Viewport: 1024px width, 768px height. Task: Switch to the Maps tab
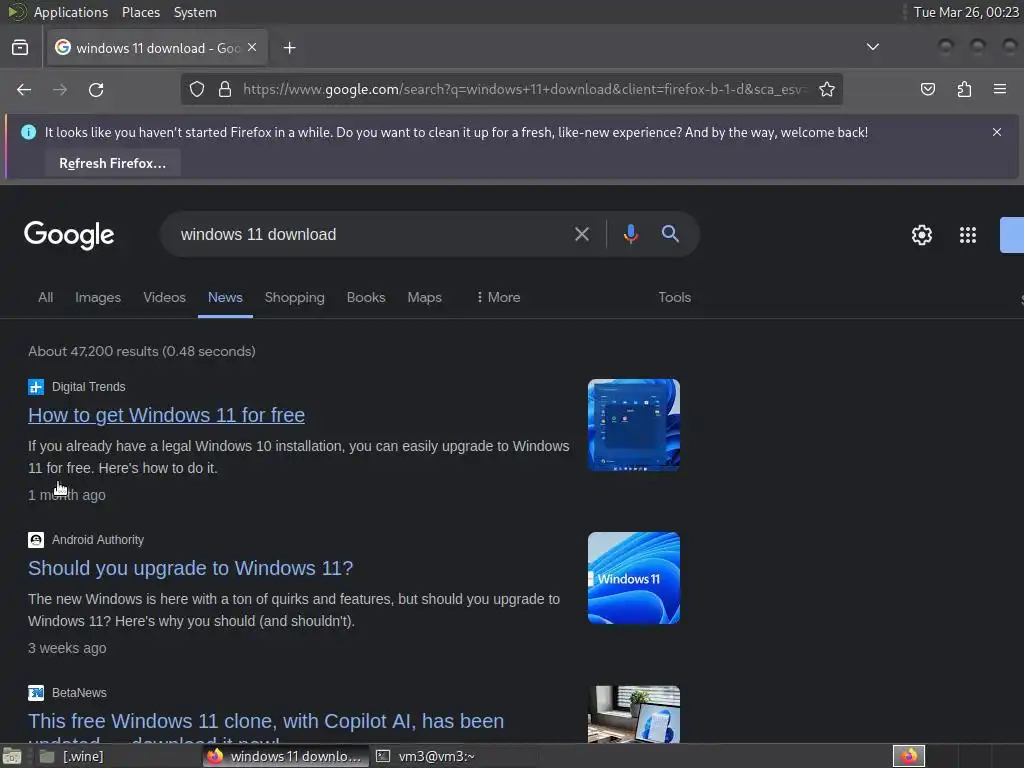[424, 297]
